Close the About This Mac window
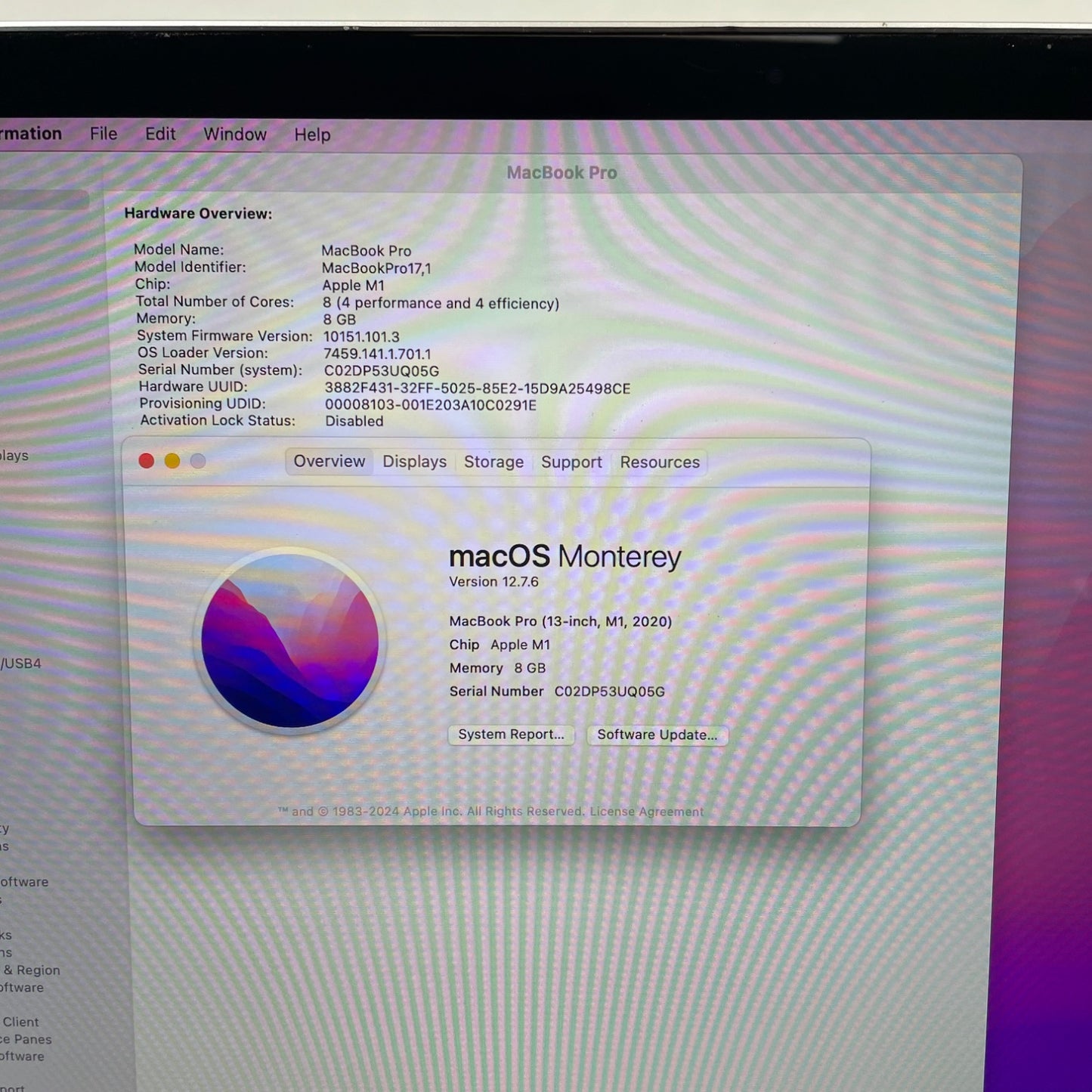Viewport: 1092px width, 1092px height. coord(147,461)
